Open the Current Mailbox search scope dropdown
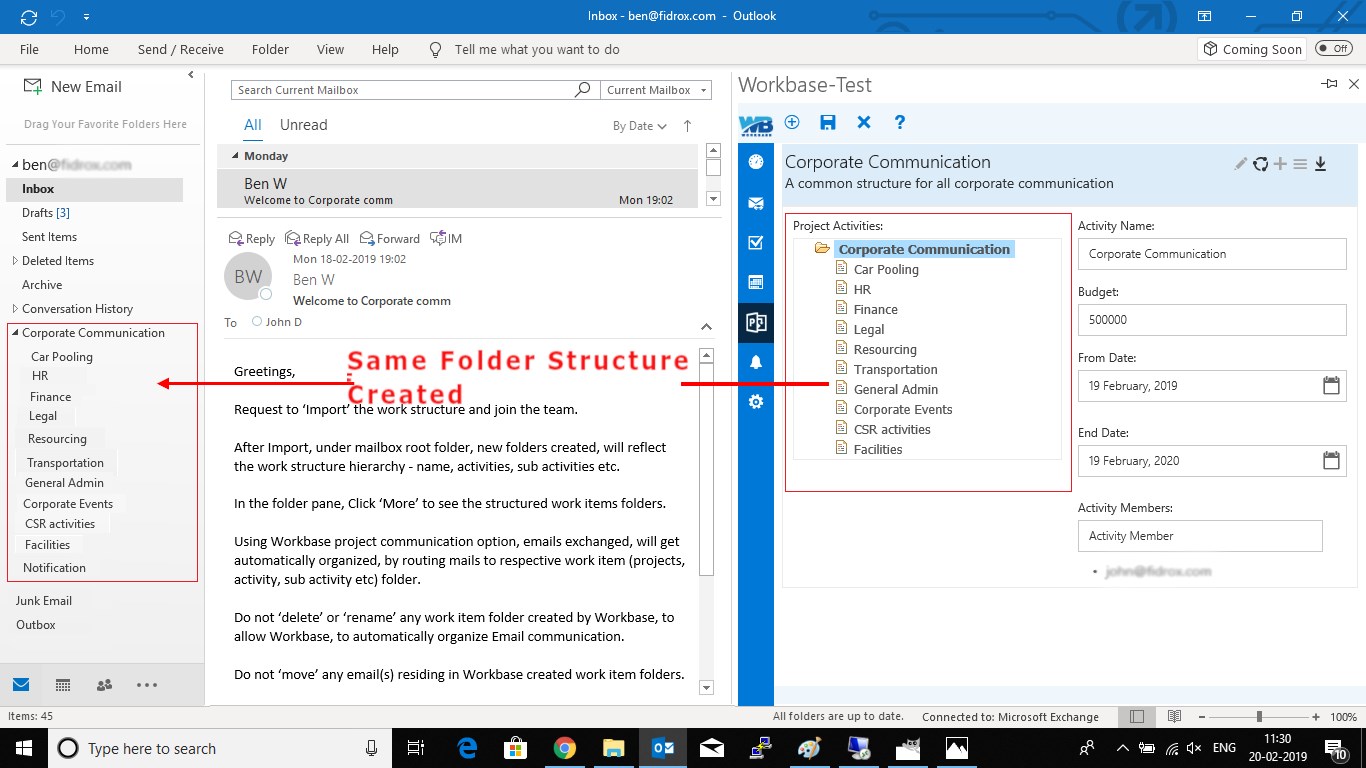 pyautogui.click(x=656, y=90)
